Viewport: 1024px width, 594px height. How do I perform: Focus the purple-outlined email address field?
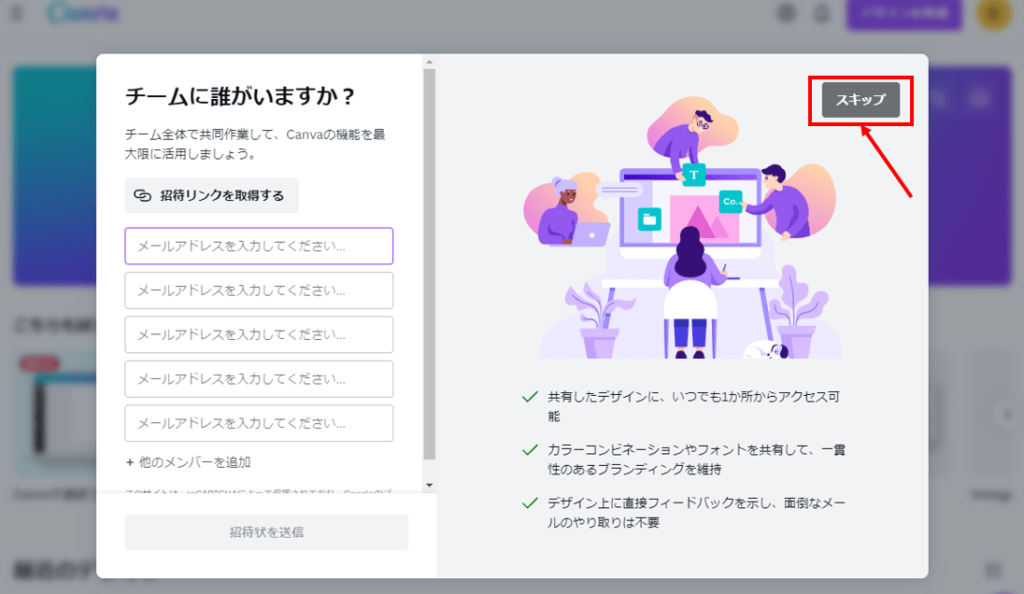(259, 246)
